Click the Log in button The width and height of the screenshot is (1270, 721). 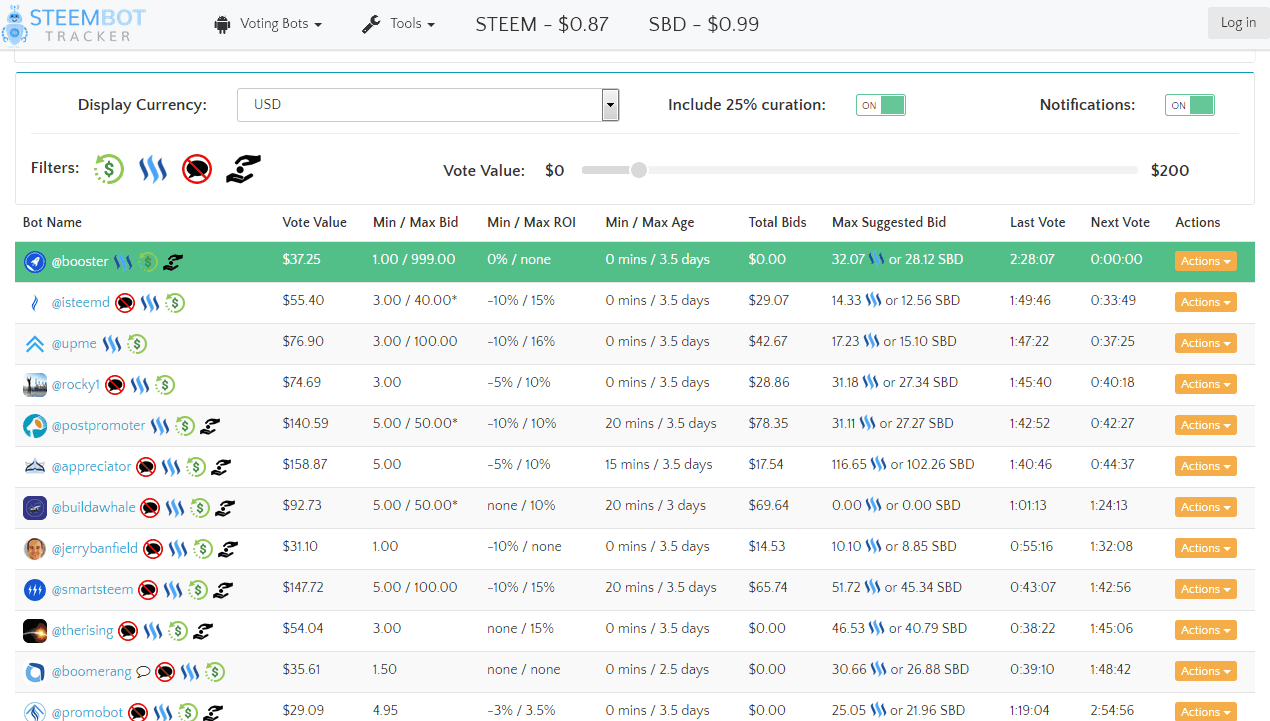1238,23
